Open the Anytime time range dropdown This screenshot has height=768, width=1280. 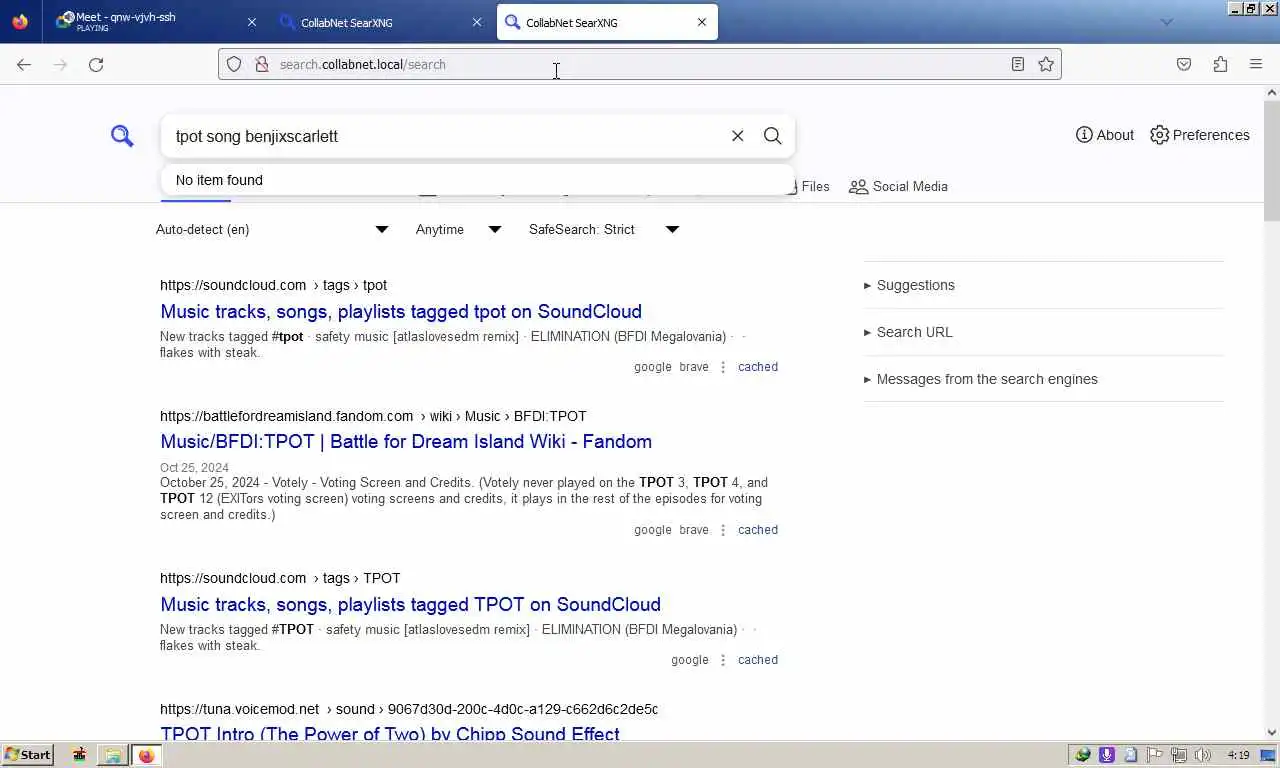[x=459, y=229]
